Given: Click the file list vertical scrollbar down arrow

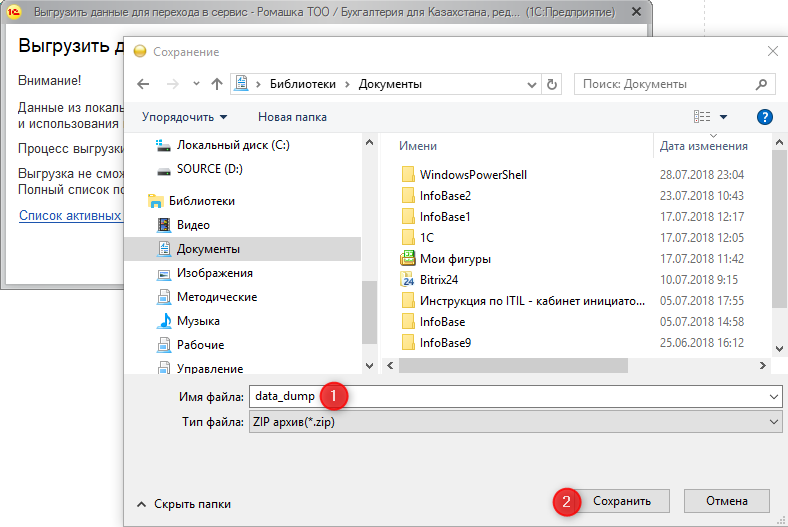Looking at the screenshot, I should (779, 348).
